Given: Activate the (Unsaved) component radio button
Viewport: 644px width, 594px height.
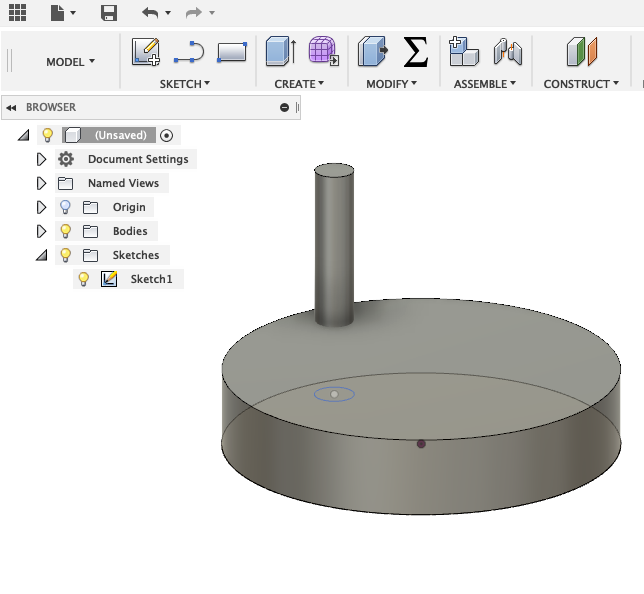Looking at the screenshot, I should [x=166, y=136].
